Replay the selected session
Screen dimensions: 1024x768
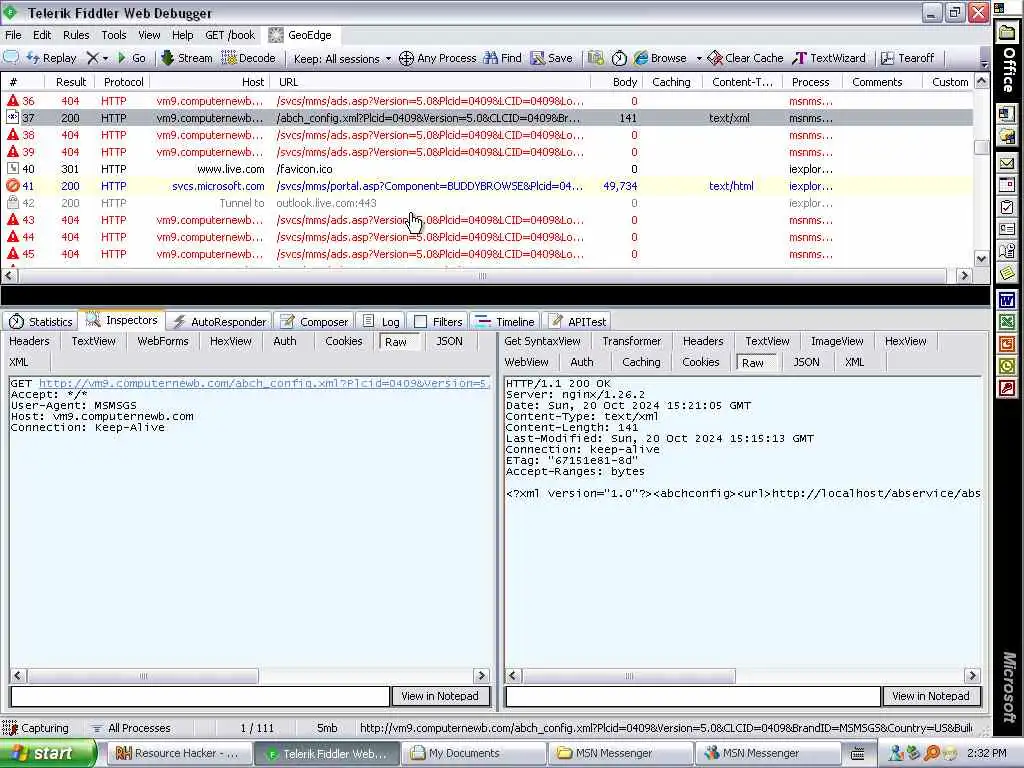point(52,58)
